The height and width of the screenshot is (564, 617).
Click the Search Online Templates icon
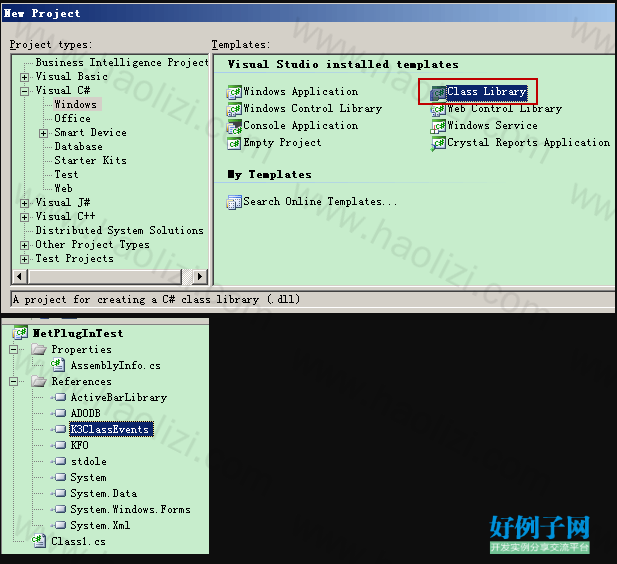coord(234,202)
